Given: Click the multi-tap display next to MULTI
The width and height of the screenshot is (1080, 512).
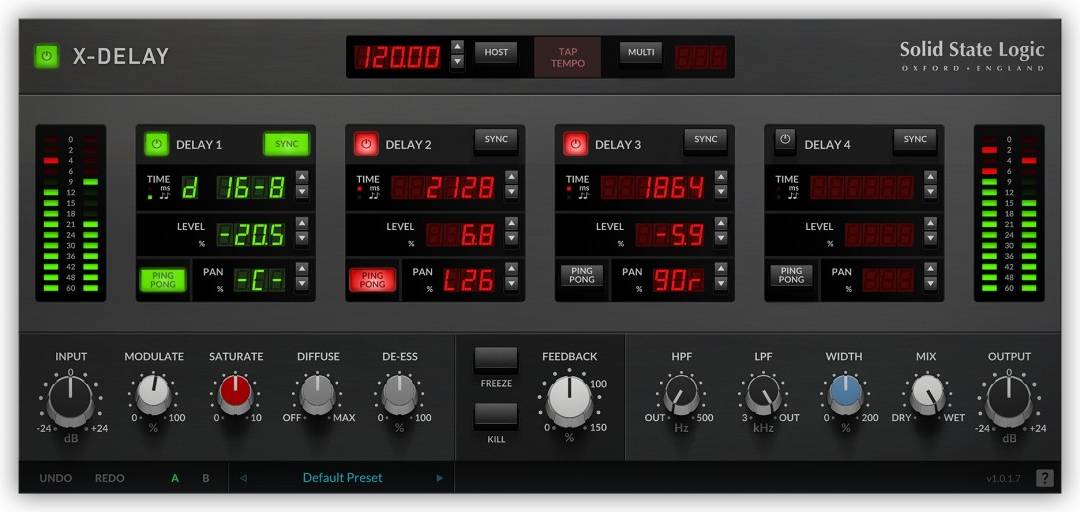Looking at the screenshot, I should tap(700, 57).
